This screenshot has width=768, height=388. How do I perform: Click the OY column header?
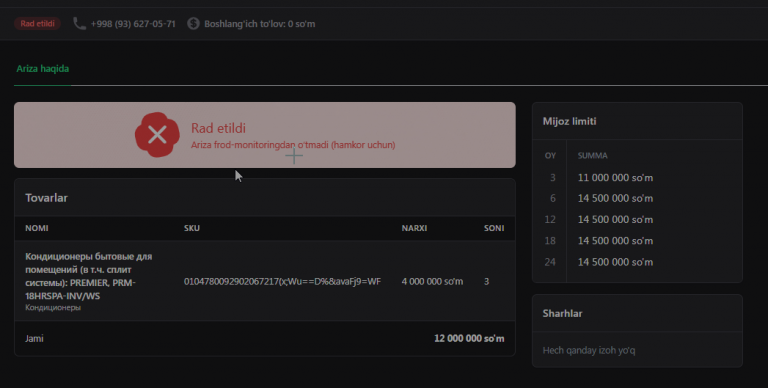pos(550,156)
